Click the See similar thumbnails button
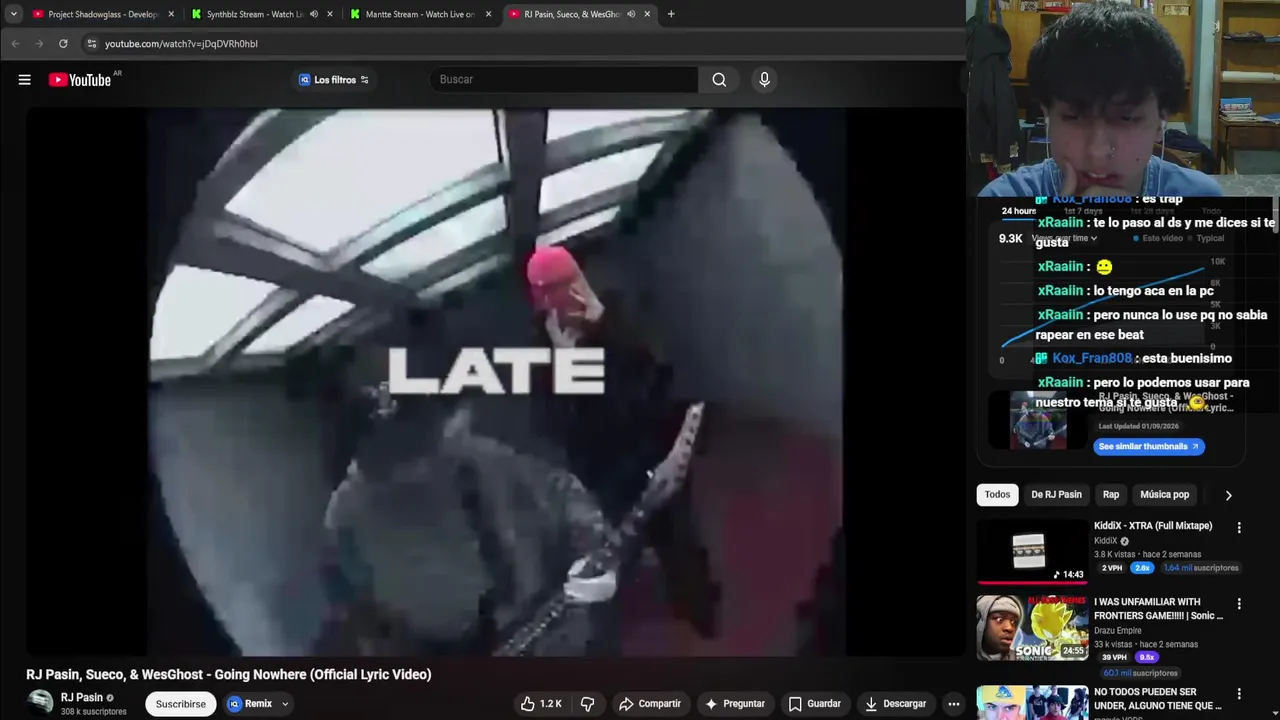 point(1149,447)
